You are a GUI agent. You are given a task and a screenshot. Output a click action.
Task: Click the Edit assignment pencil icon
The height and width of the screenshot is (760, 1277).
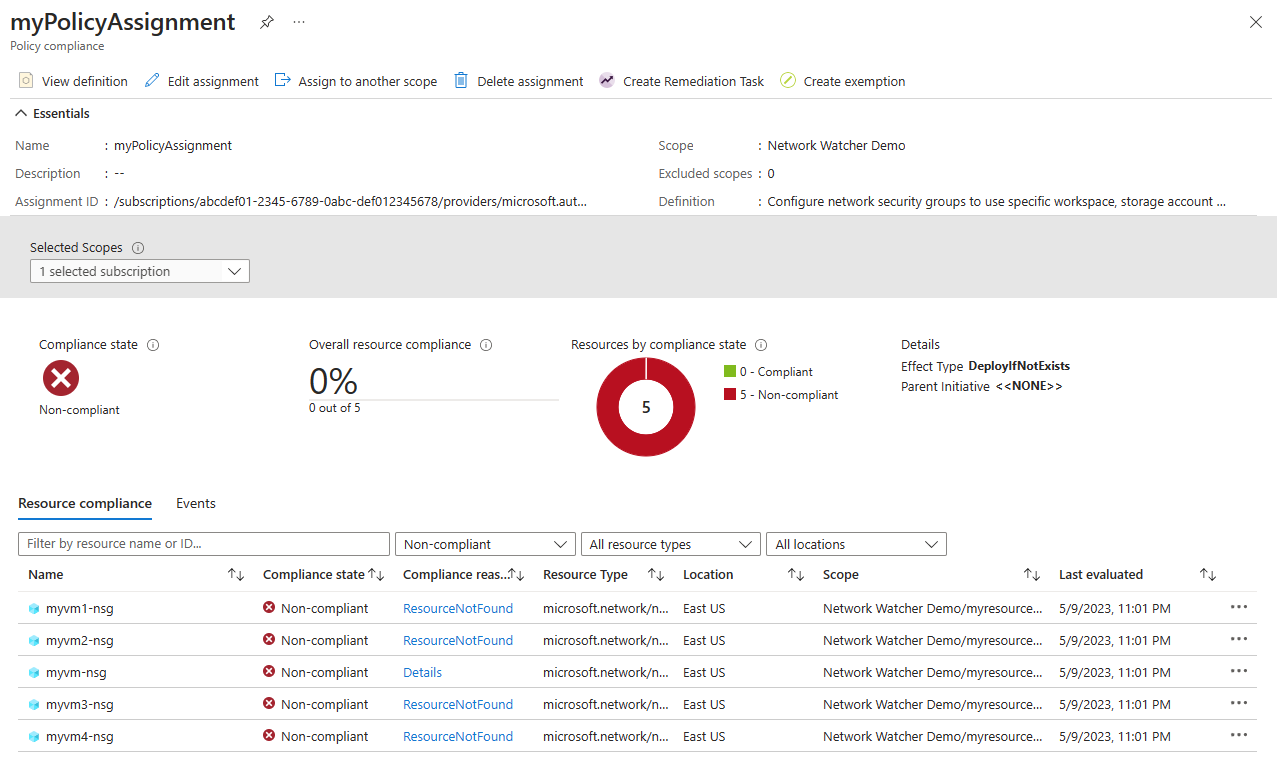[x=152, y=81]
